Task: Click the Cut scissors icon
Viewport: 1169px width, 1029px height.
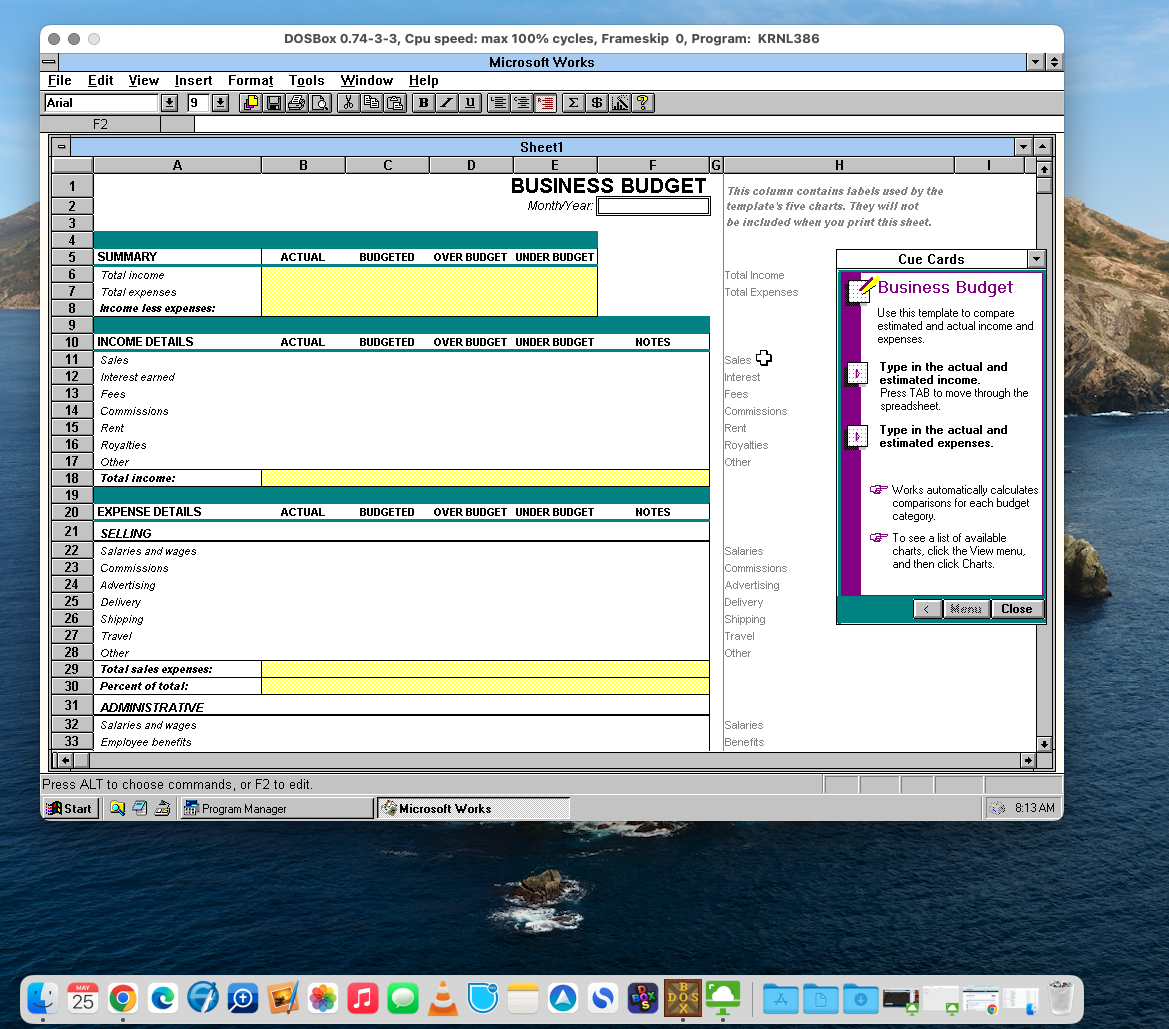Action: [348, 103]
